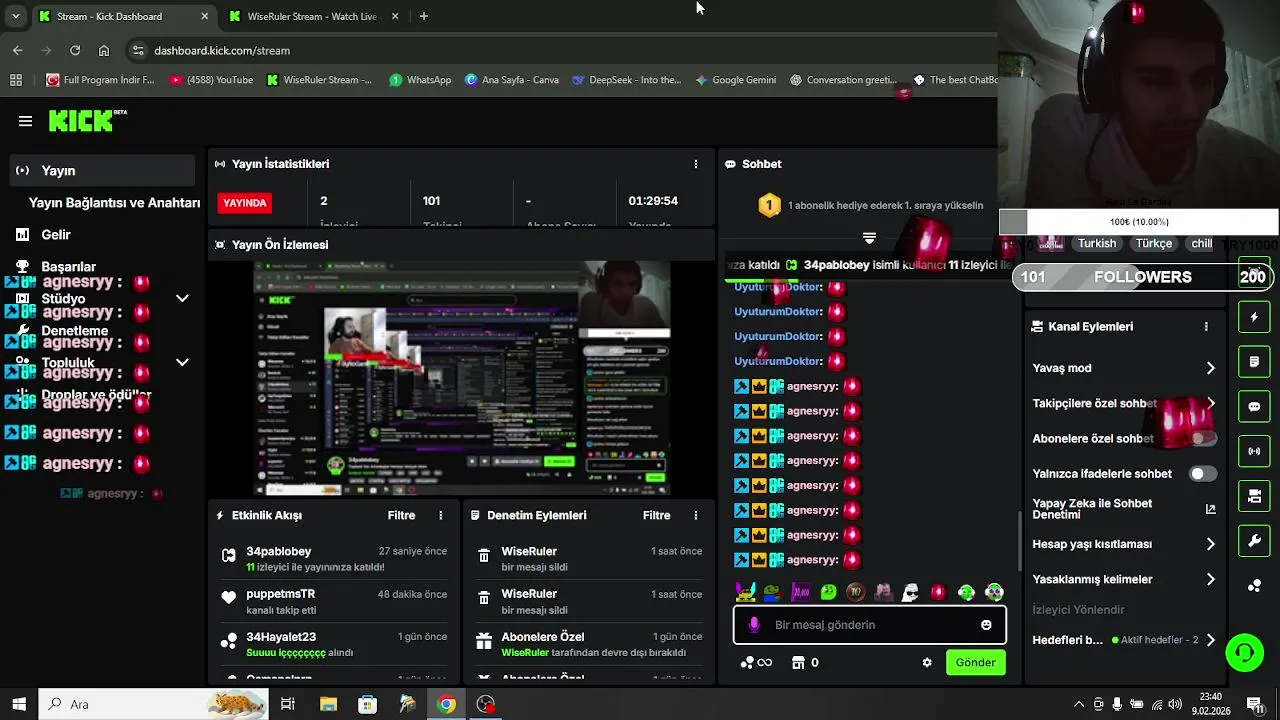
Task: Open Yavaş mod options
Action: coord(1124,368)
